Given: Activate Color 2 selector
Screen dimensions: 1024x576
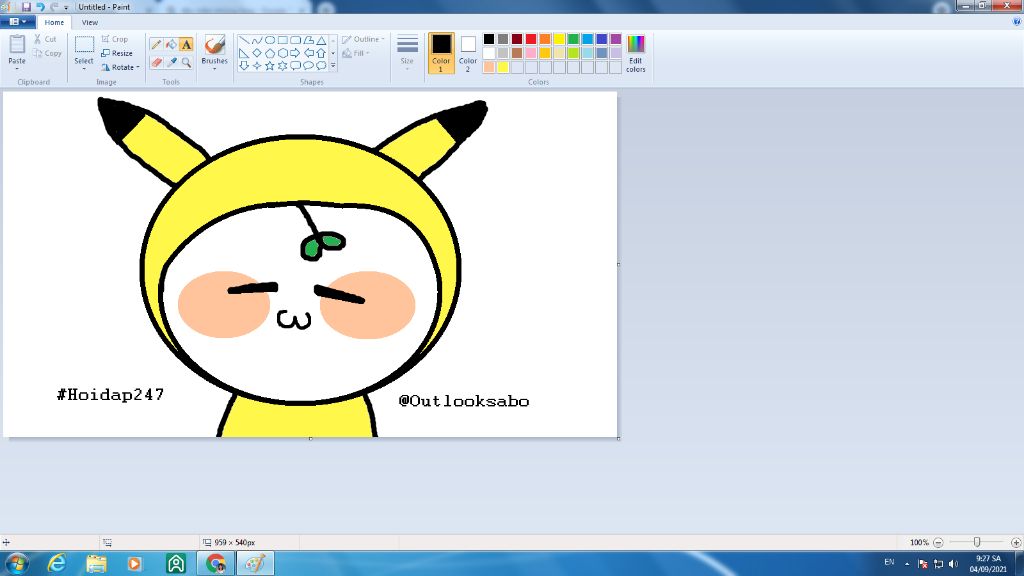Looking at the screenshot, I should [x=468, y=53].
